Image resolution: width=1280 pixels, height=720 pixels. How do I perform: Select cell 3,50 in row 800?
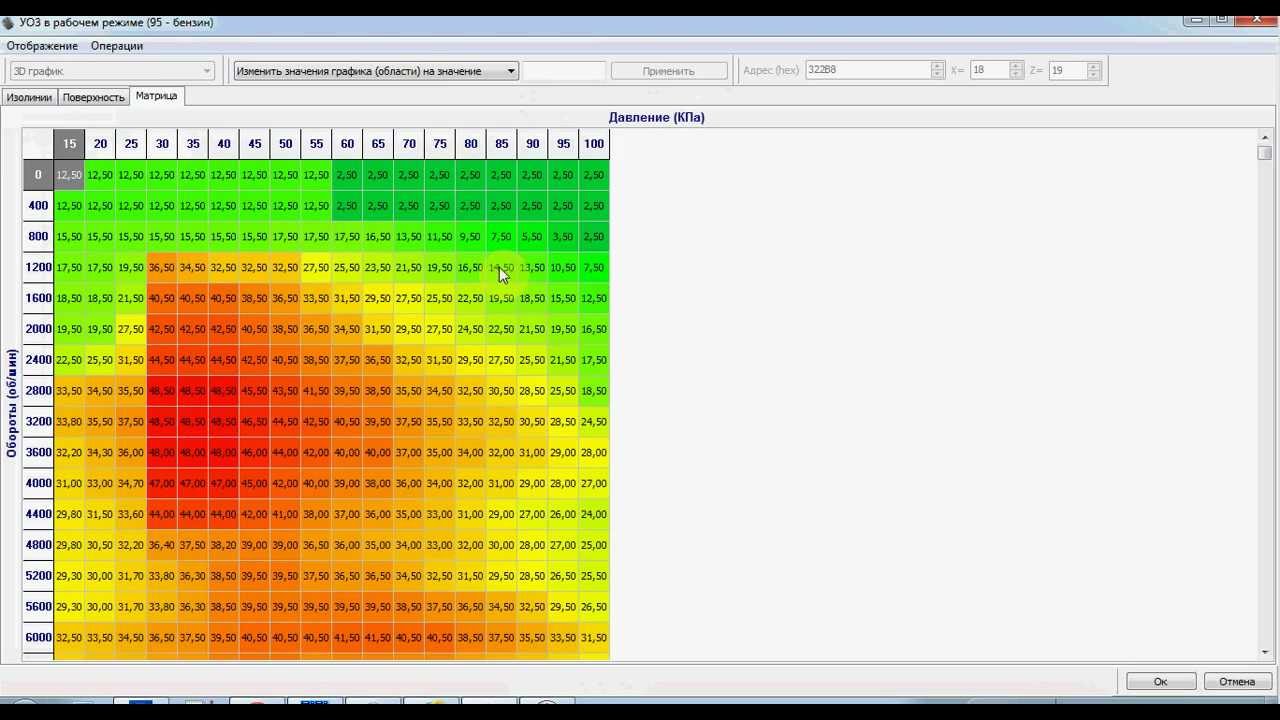click(563, 237)
